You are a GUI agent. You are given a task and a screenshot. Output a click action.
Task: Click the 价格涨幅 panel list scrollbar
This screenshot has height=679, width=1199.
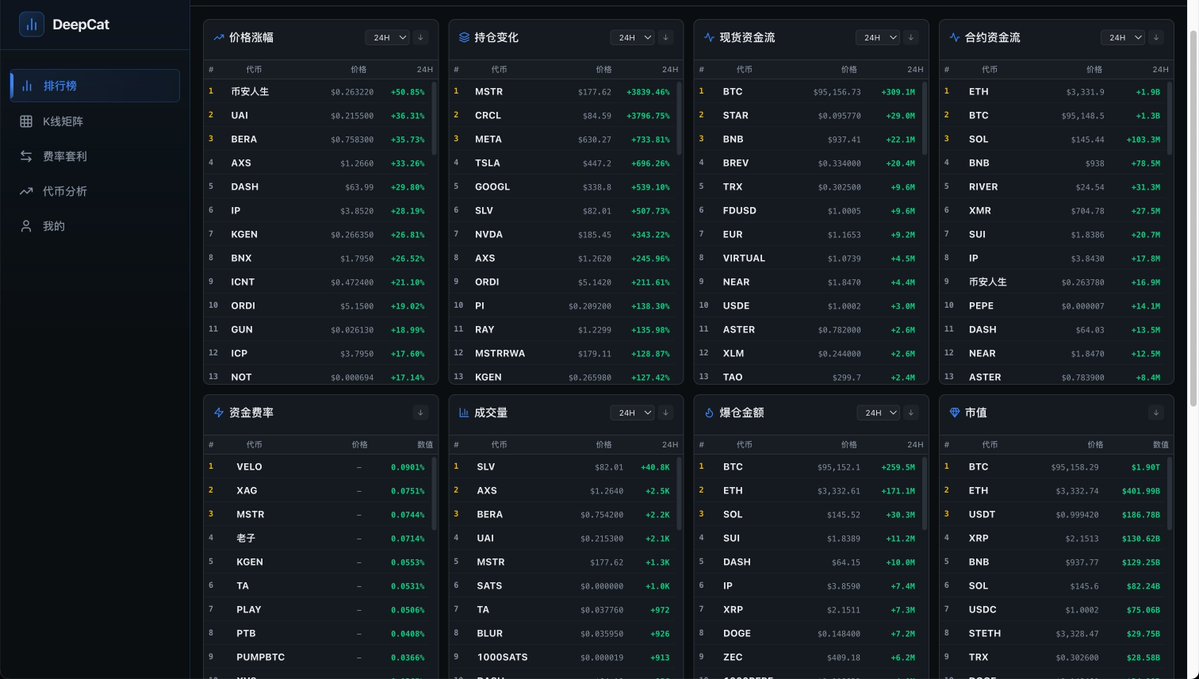434,119
